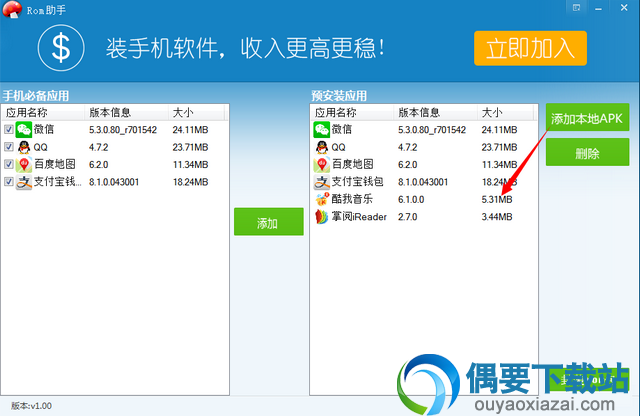640x416 pixels.
Task: Click the green 添加 button
Action: pos(269,222)
